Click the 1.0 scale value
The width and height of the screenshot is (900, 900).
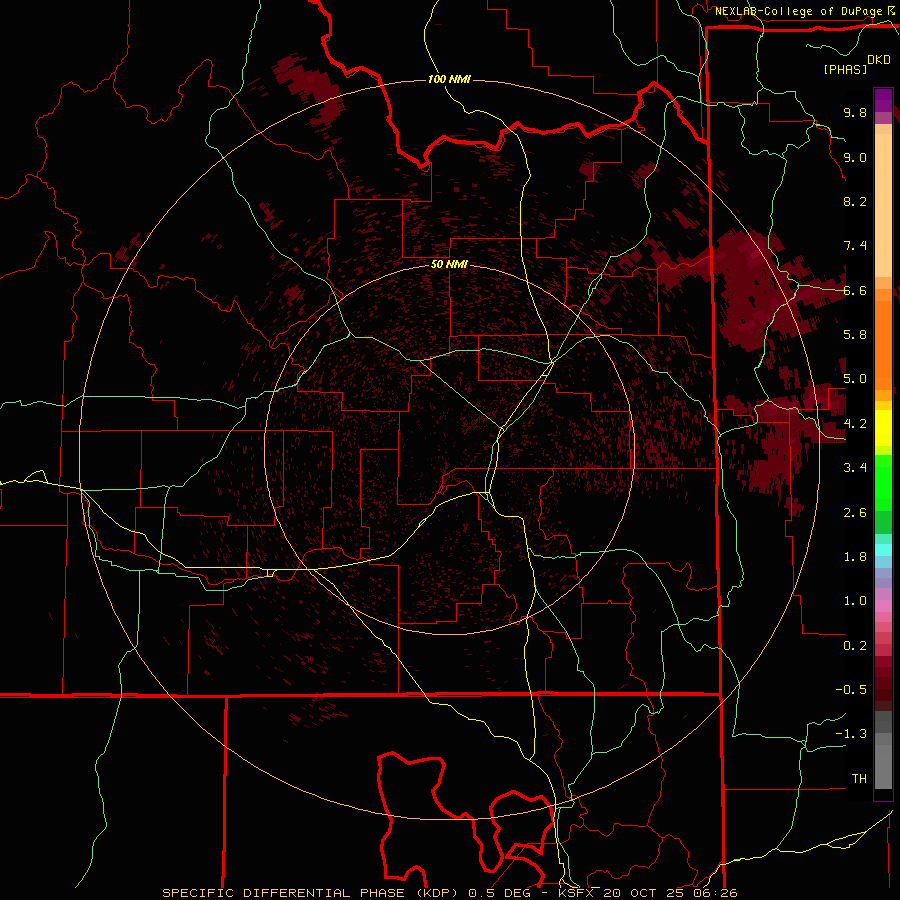(x=855, y=601)
